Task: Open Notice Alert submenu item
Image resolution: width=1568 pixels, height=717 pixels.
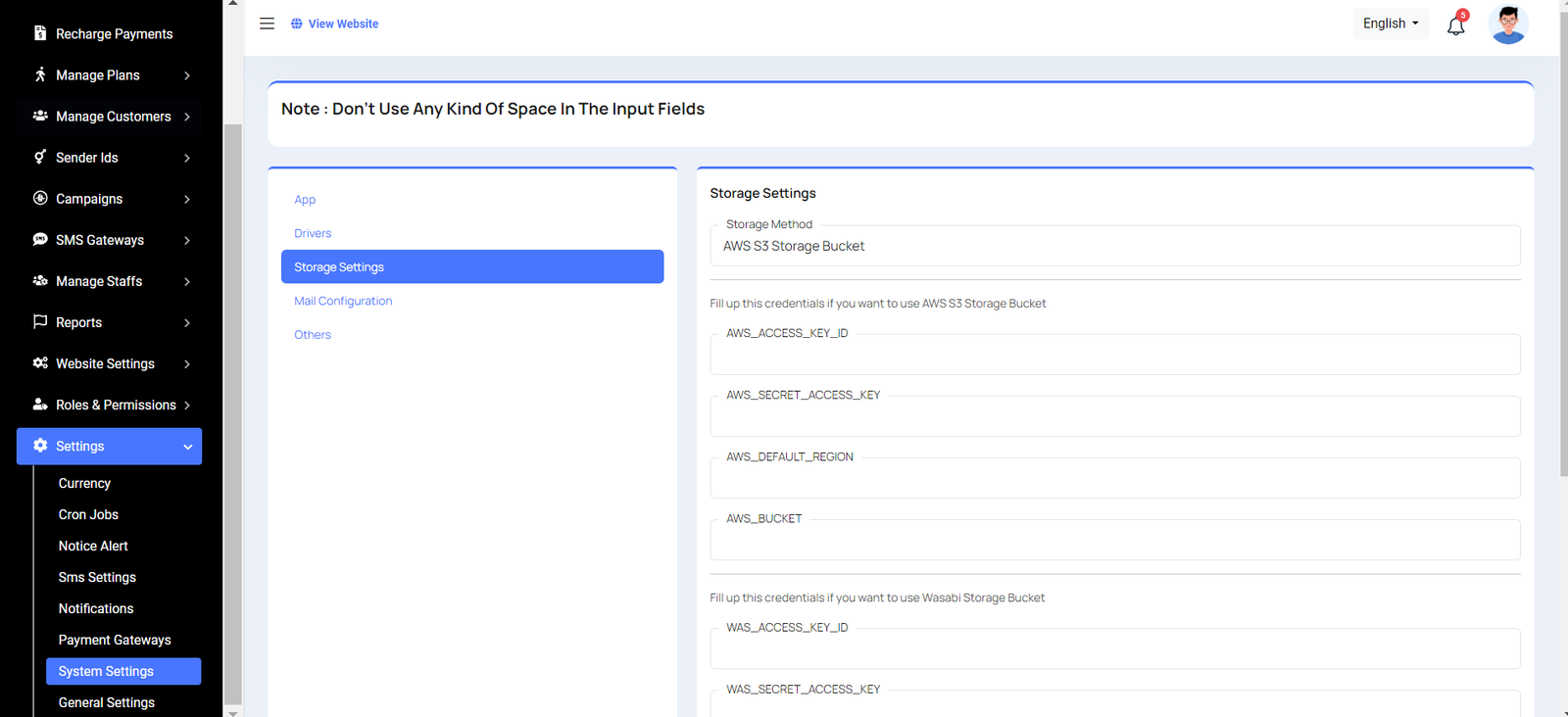Action: tap(93, 546)
